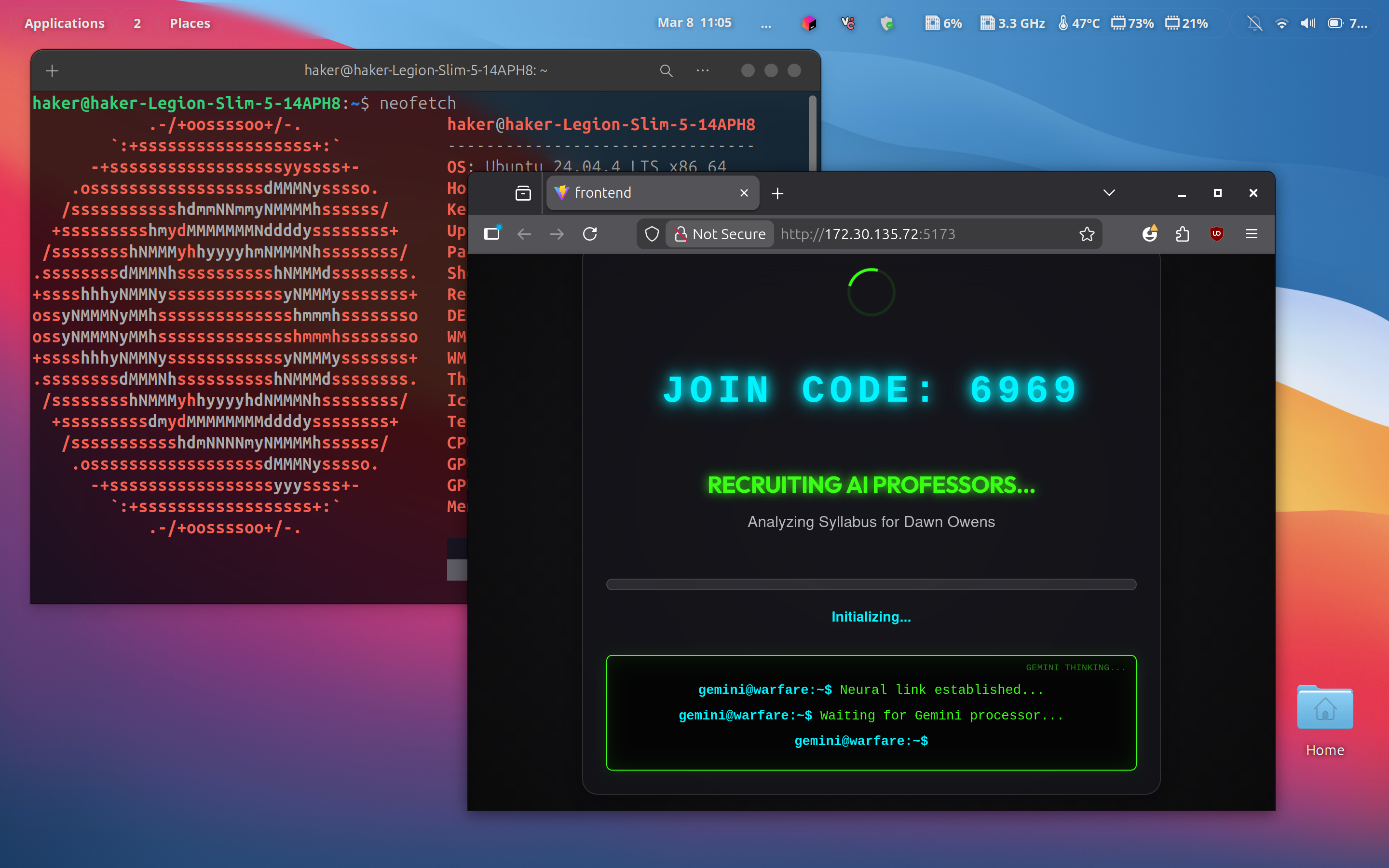This screenshot has height=868, width=1389.
Task: Open the Firefox extensions puzzle icon
Action: (1183, 234)
